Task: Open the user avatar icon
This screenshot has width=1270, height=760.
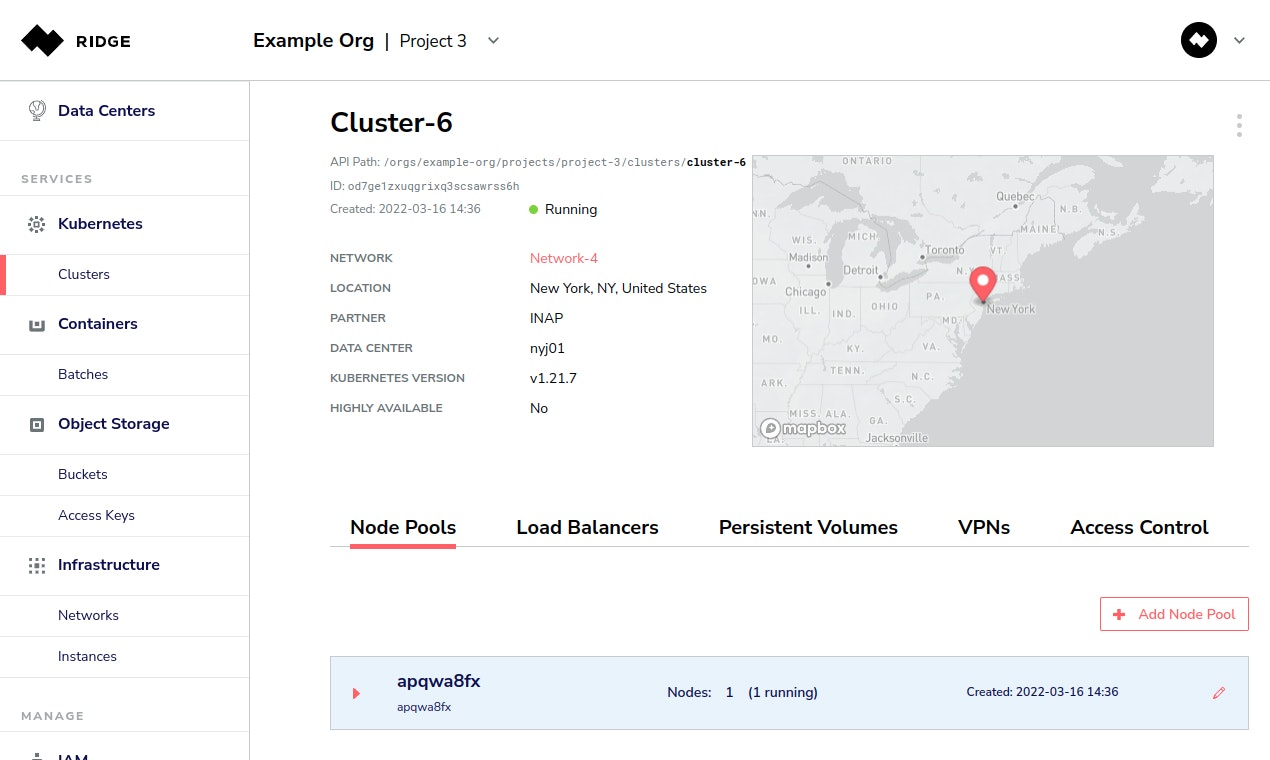Action: click(x=1199, y=41)
